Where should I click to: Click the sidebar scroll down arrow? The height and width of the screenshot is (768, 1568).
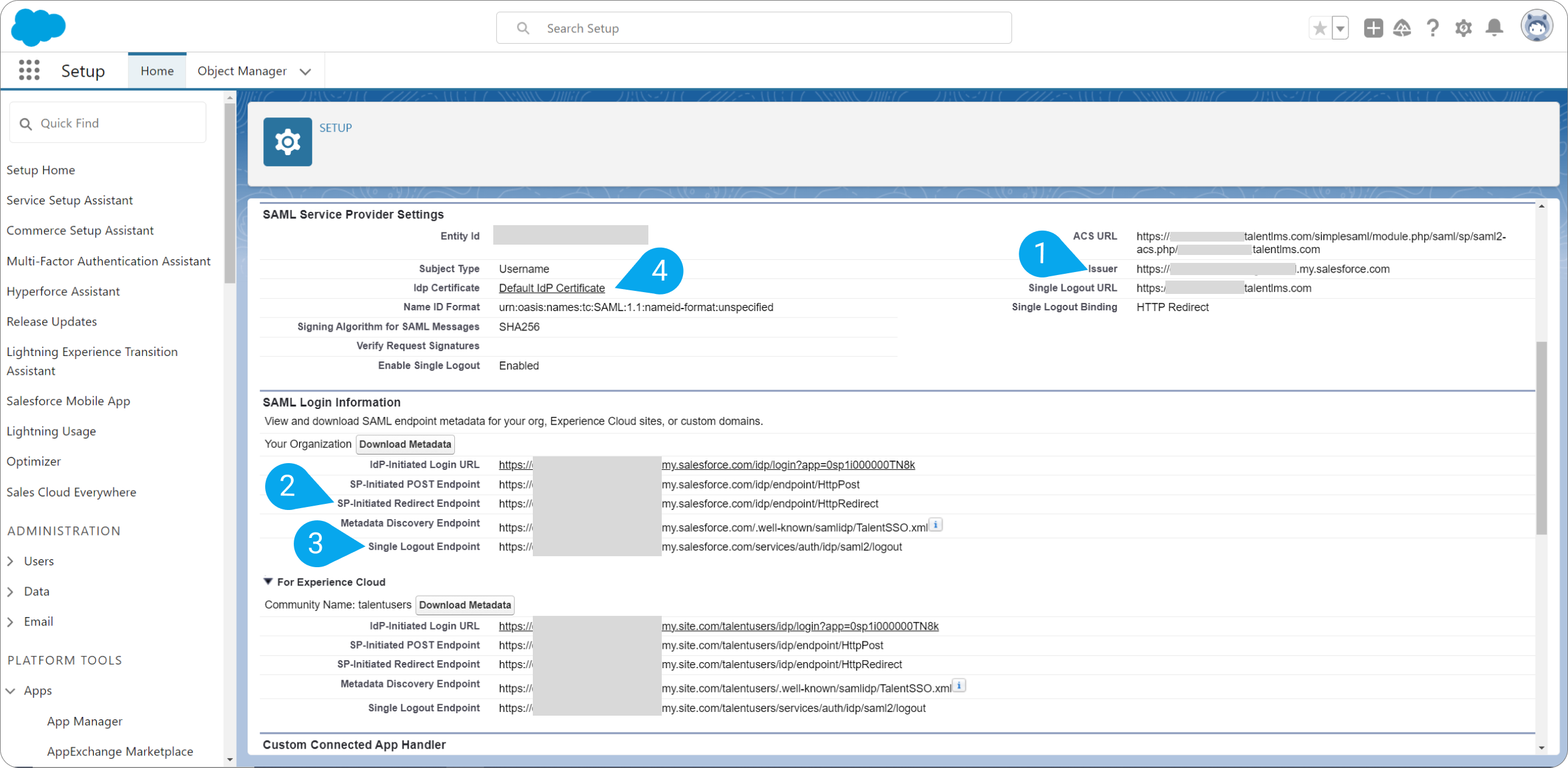(229, 759)
